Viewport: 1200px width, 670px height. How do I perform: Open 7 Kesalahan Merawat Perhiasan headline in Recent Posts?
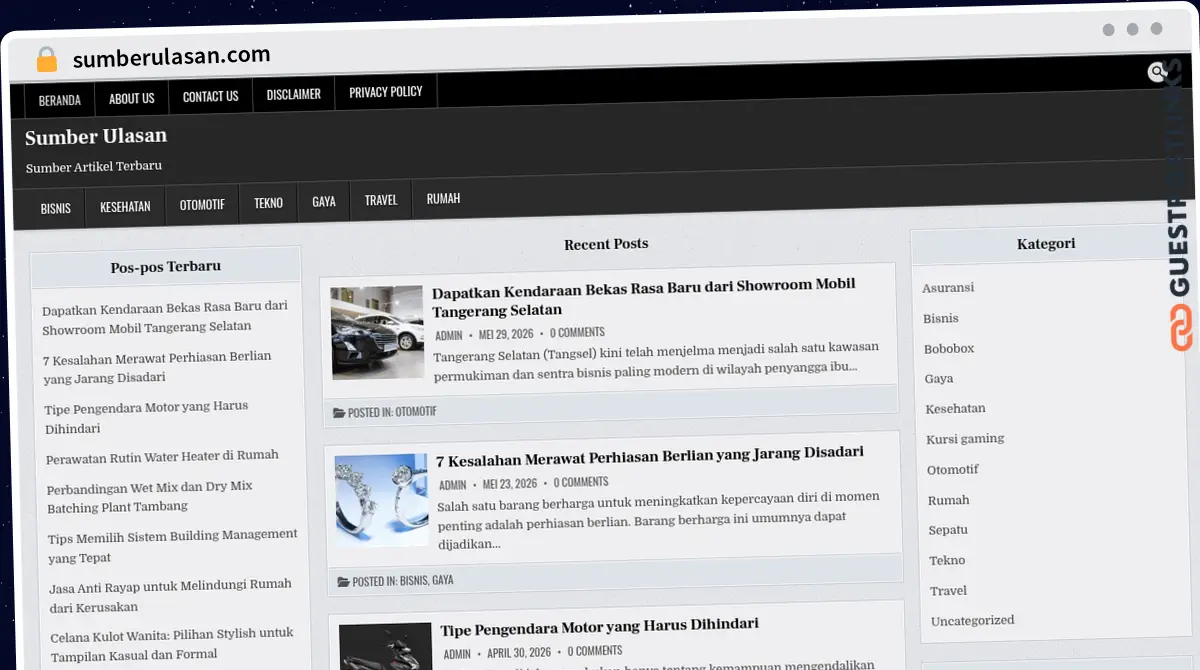(x=650, y=455)
